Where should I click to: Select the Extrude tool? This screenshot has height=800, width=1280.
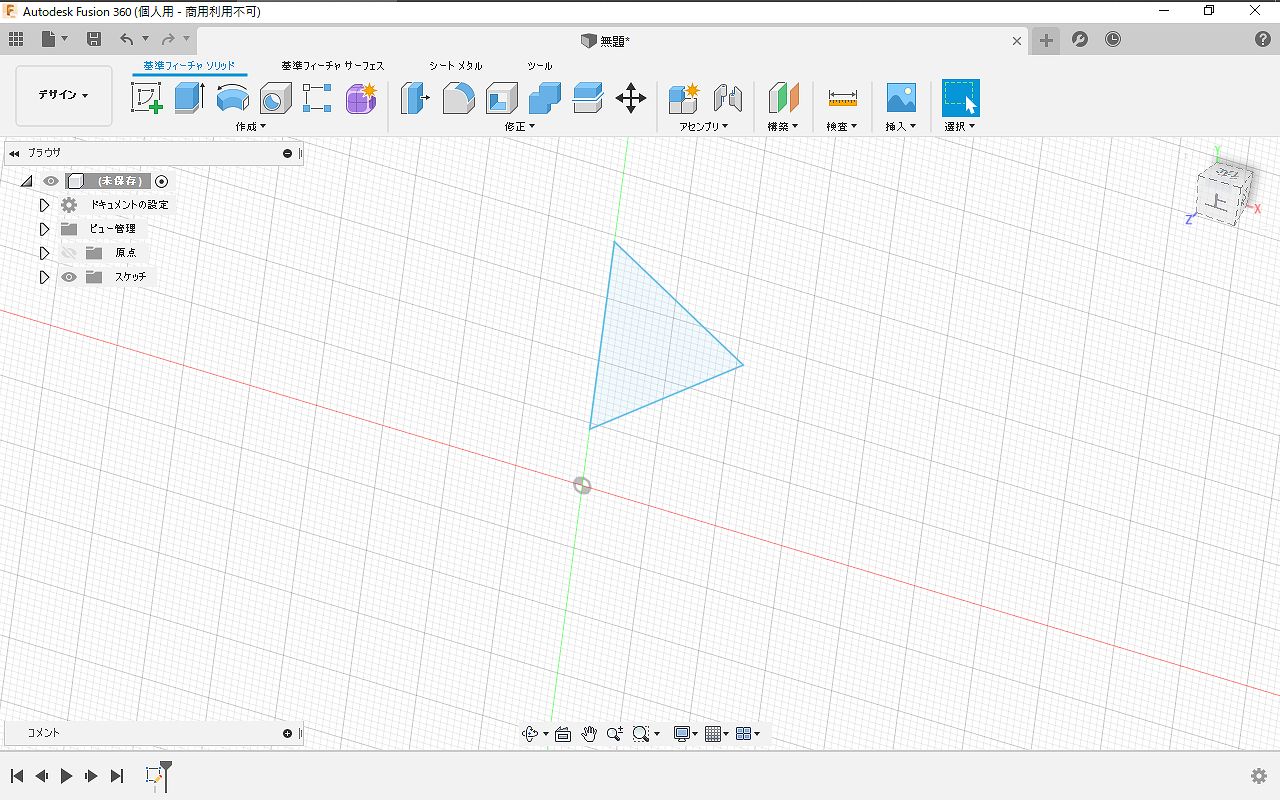(189, 98)
